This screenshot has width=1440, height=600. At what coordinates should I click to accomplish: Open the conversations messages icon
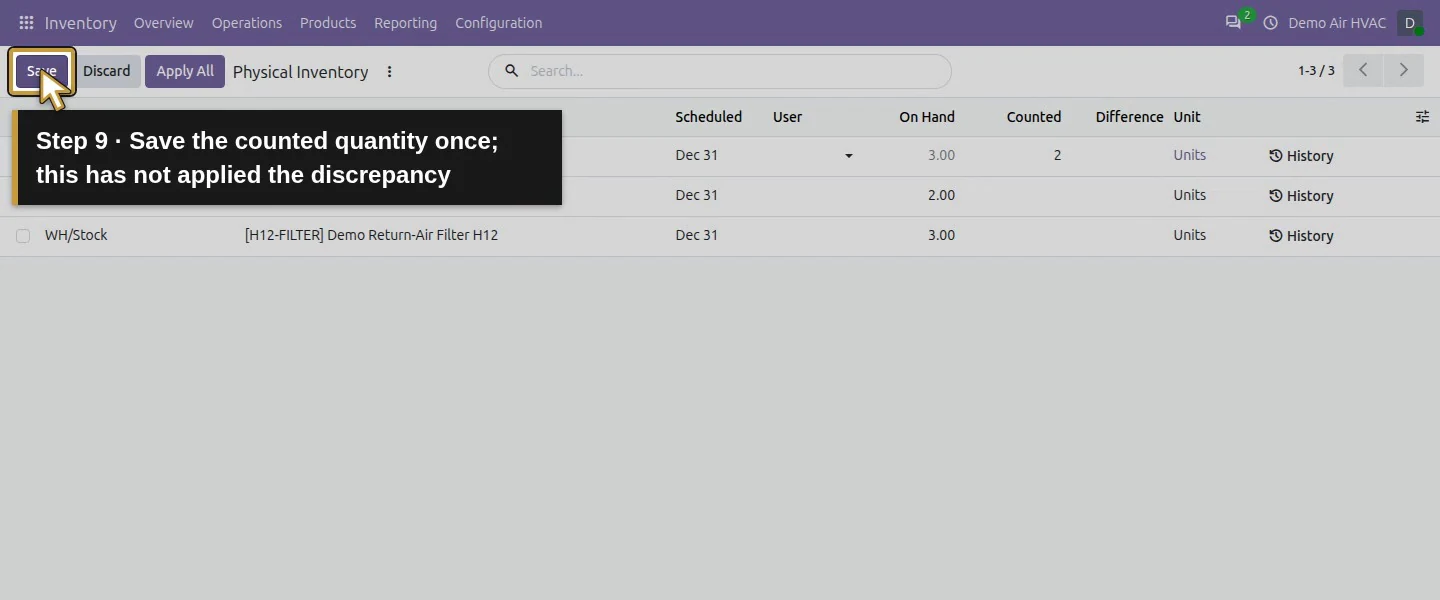pyautogui.click(x=1233, y=23)
